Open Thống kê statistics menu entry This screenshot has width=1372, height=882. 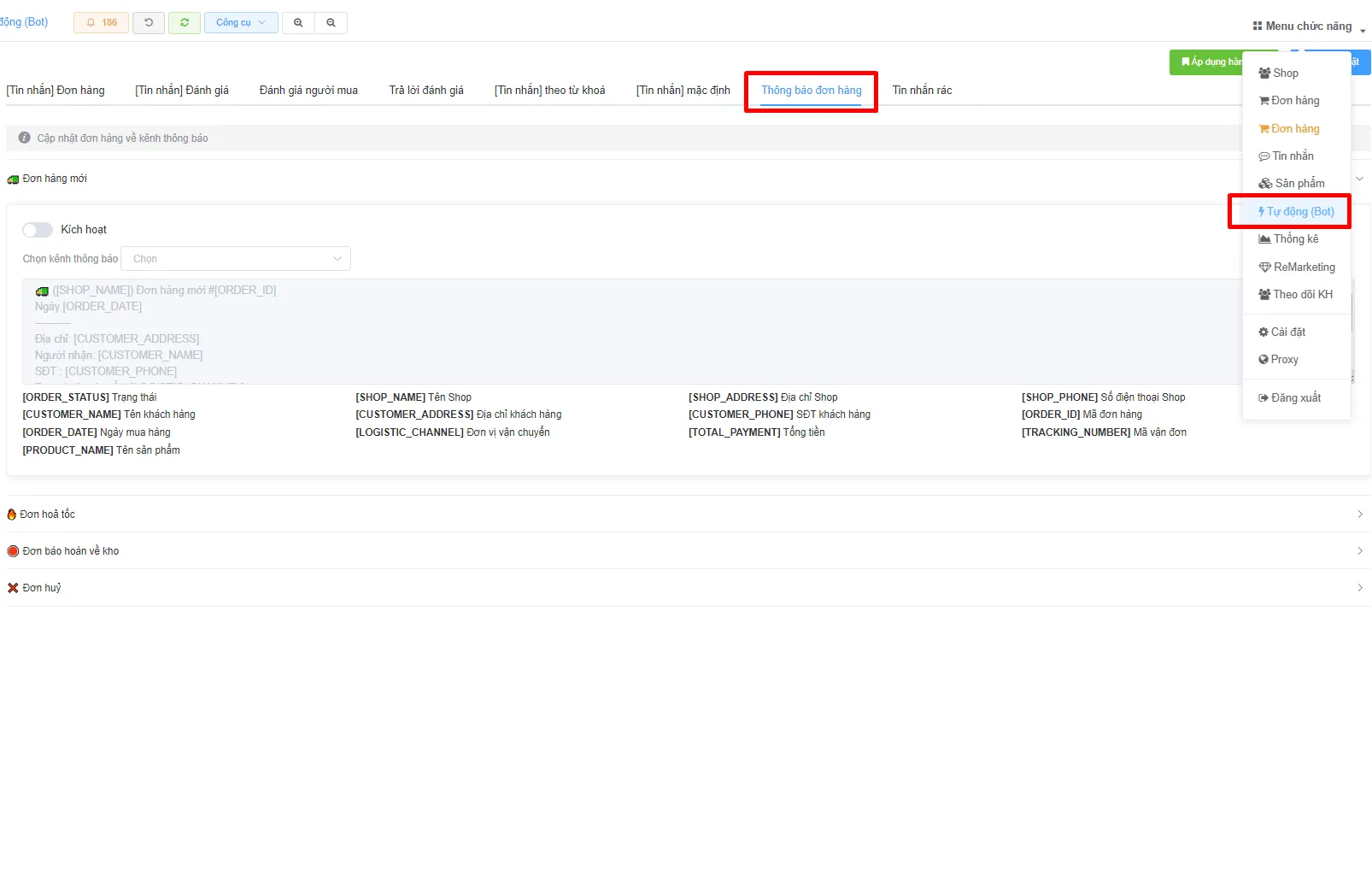(1288, 239)
